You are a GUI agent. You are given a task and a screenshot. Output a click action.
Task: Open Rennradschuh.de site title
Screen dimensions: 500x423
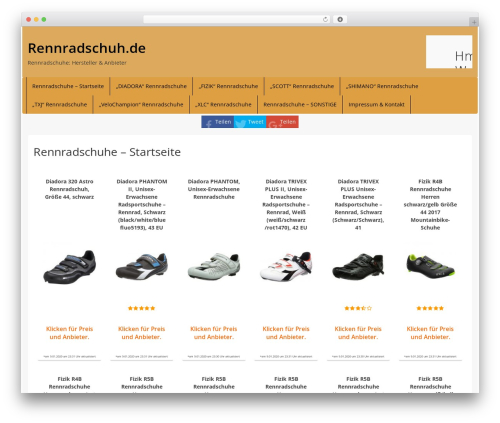[87, 48]
